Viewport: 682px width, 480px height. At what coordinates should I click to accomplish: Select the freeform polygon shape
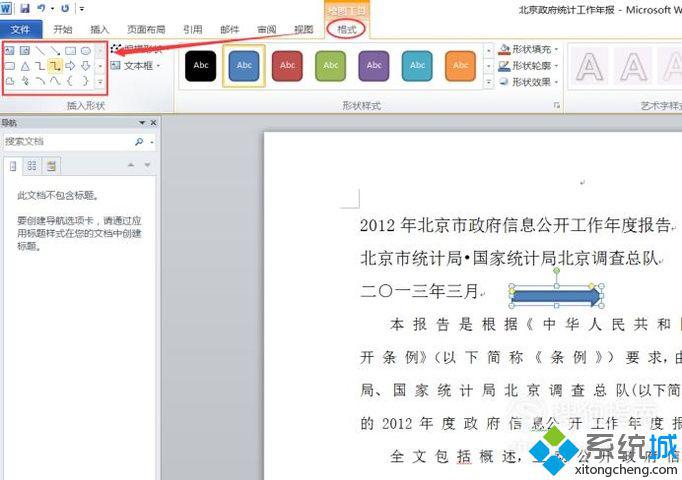(x=10, y=81)
